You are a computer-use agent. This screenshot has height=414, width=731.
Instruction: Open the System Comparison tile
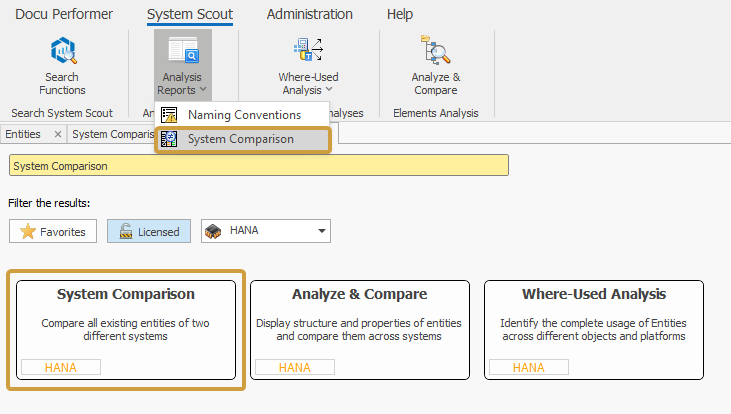[x=126, y=329]
